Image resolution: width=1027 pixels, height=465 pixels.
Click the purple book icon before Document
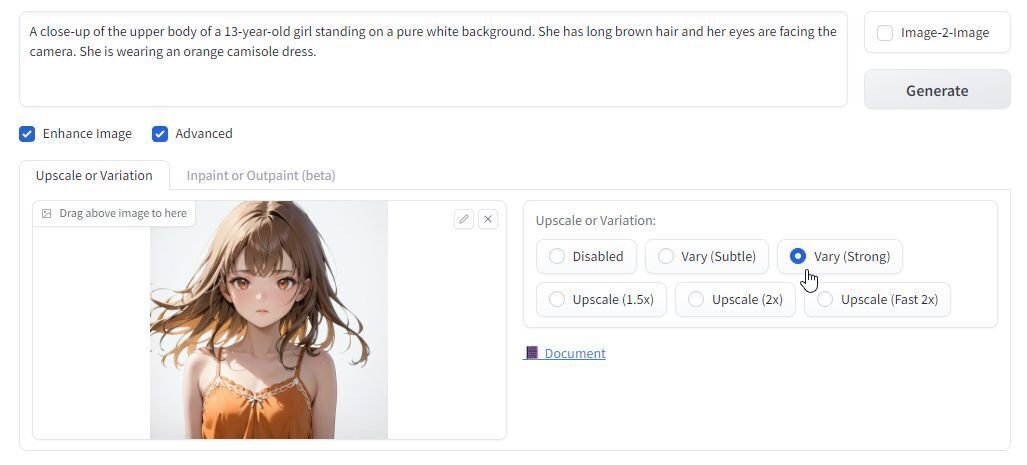[x=532, y=353]
